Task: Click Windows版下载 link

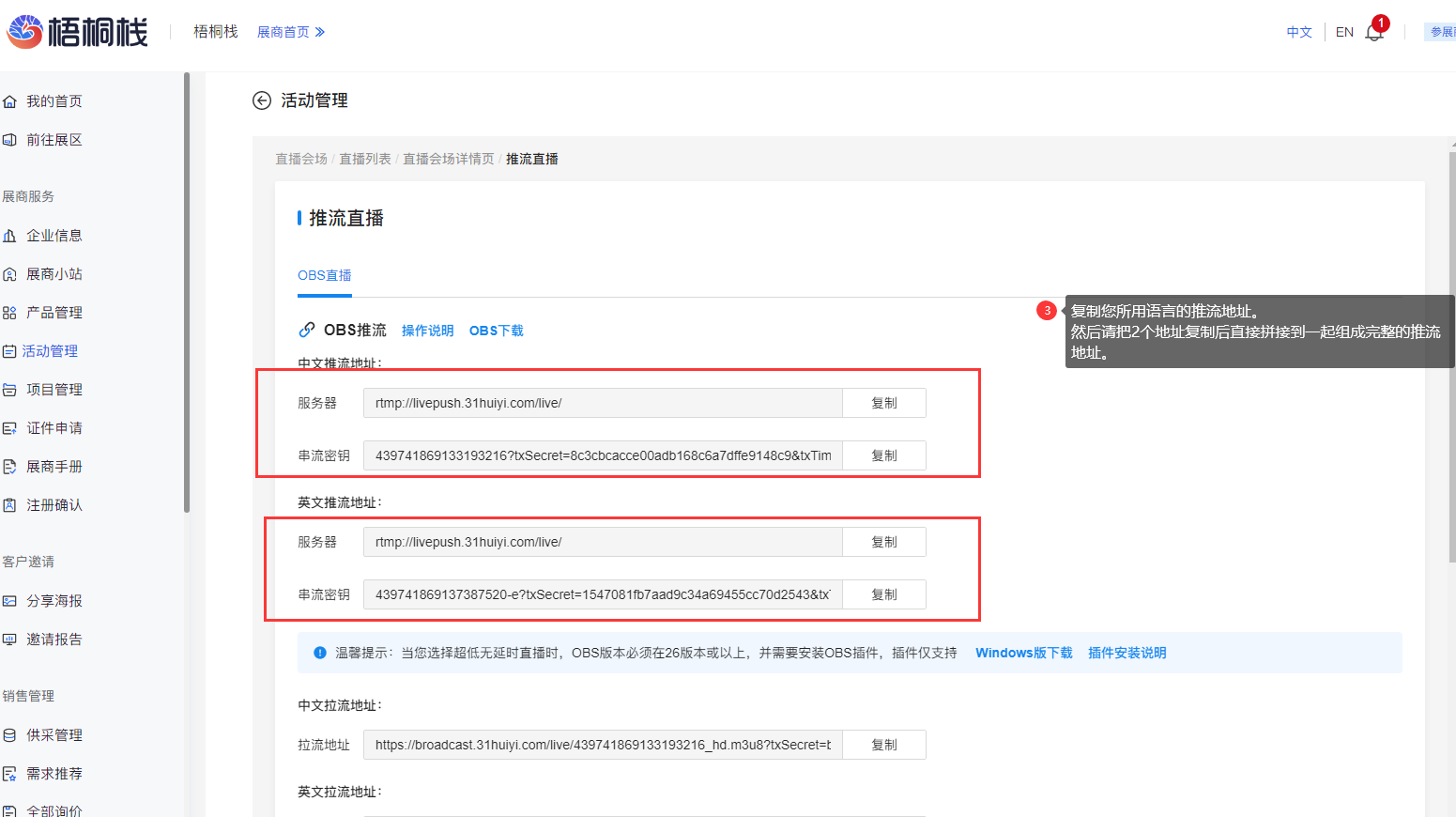Action: pyautogui.click(x=1023, y=653)
